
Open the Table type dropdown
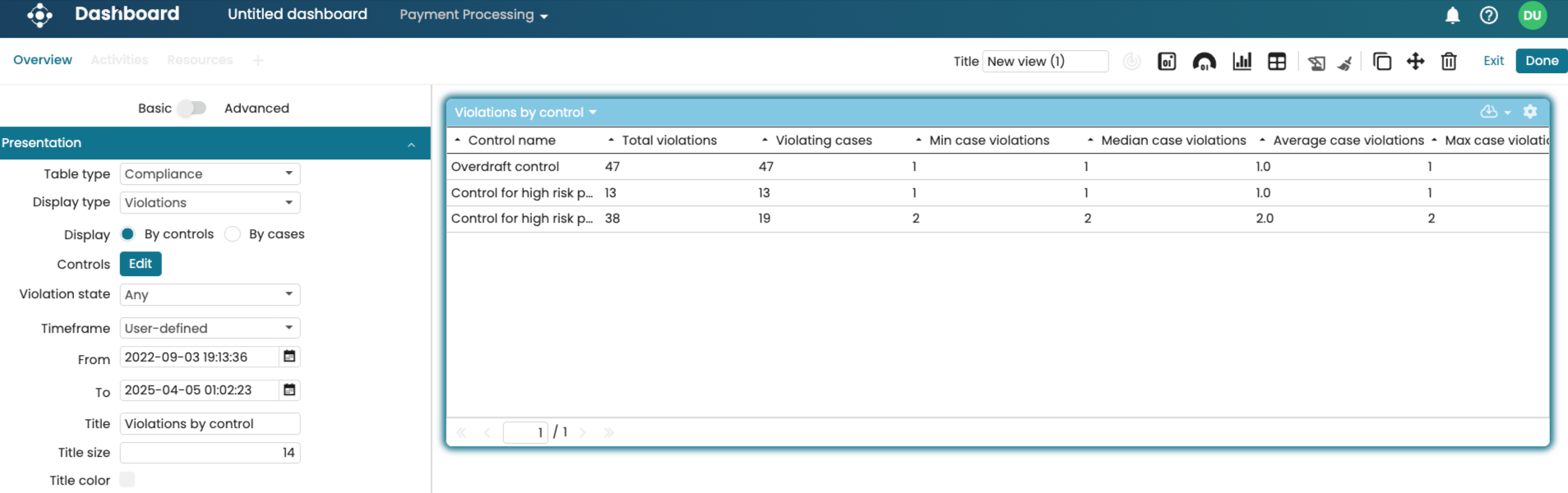coord(210,174)
